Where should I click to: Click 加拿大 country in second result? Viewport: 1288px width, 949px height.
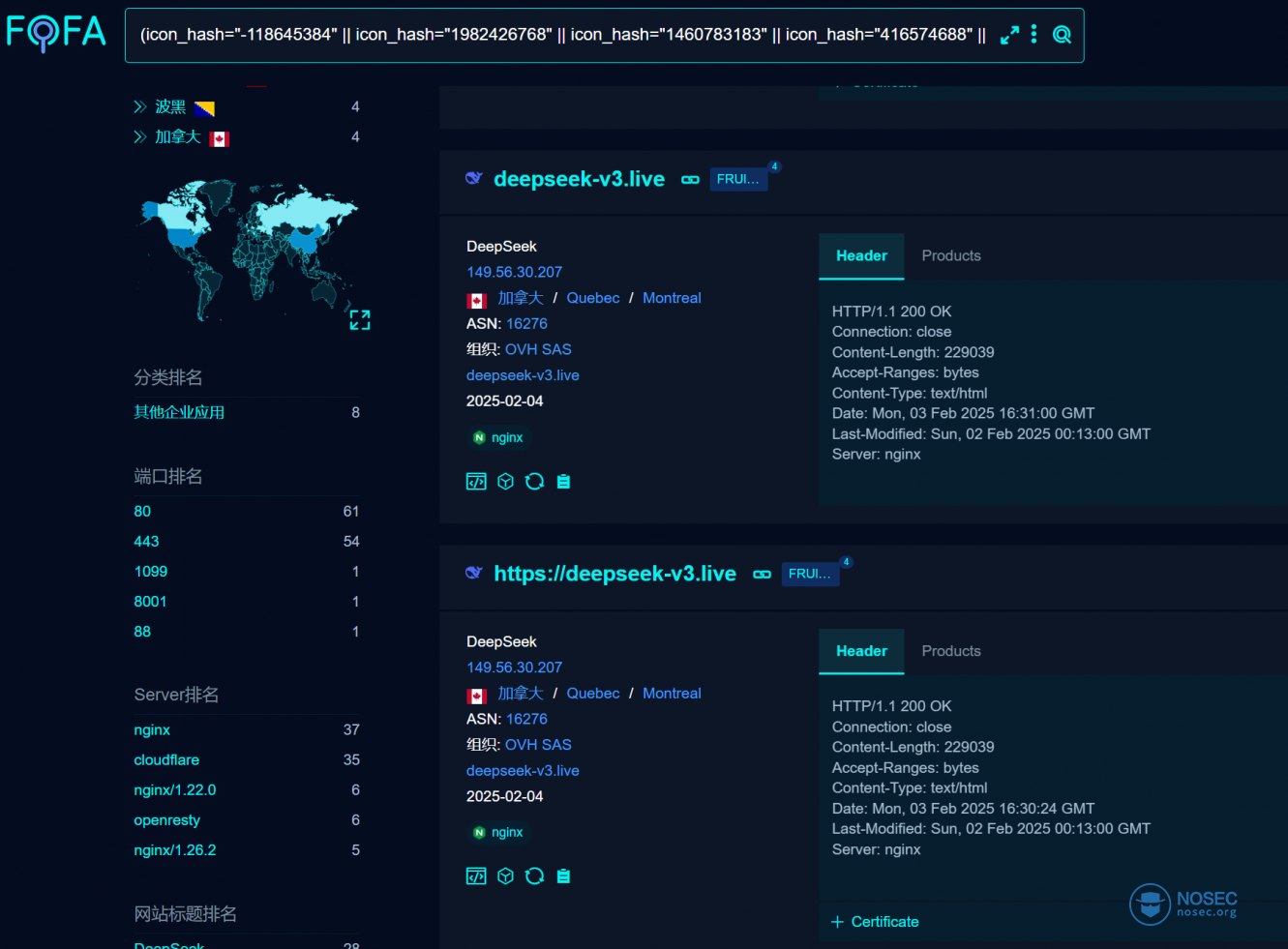521,694
